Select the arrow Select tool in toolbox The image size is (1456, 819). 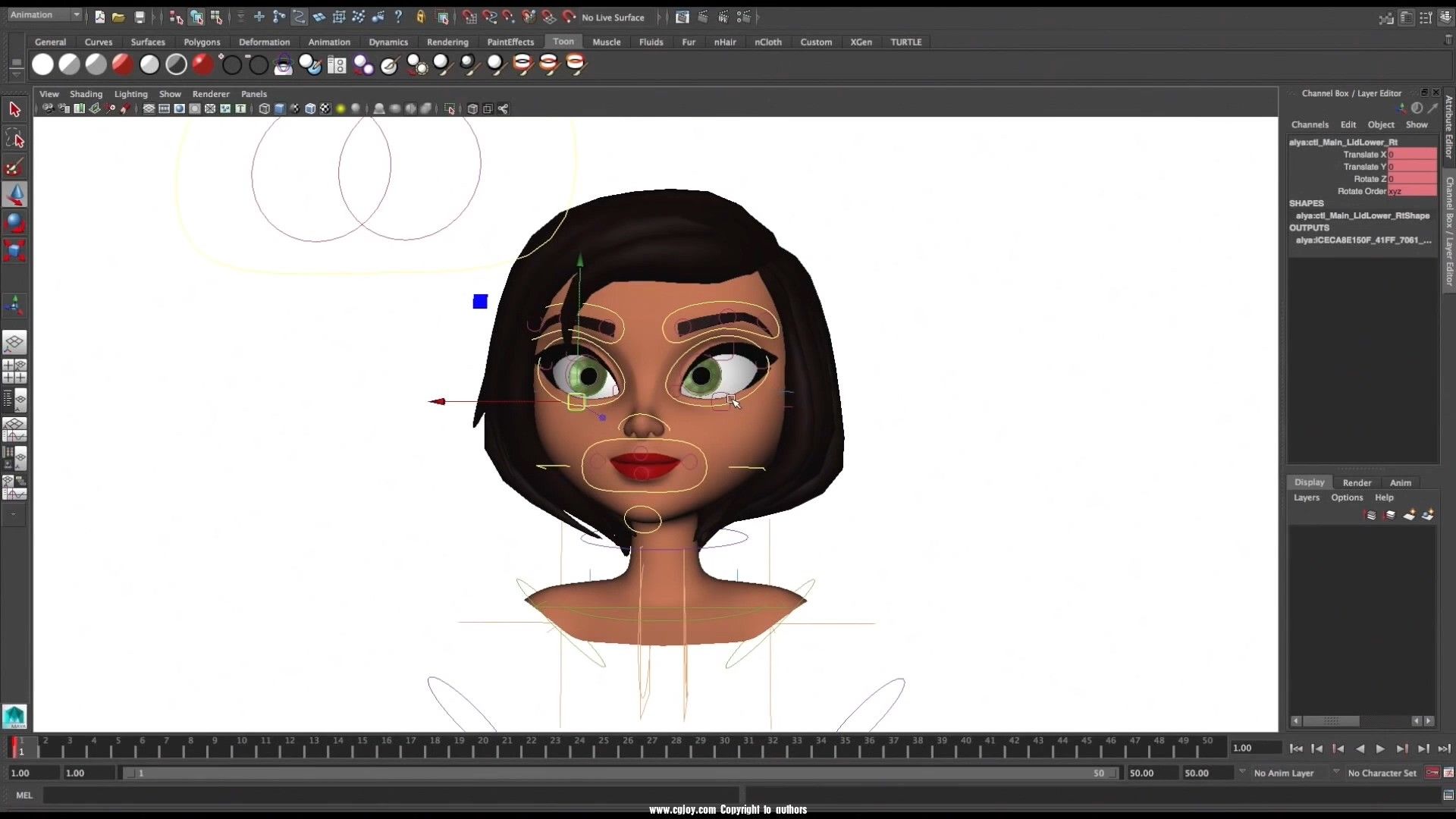pyautogui.click(x=14, y=110)
